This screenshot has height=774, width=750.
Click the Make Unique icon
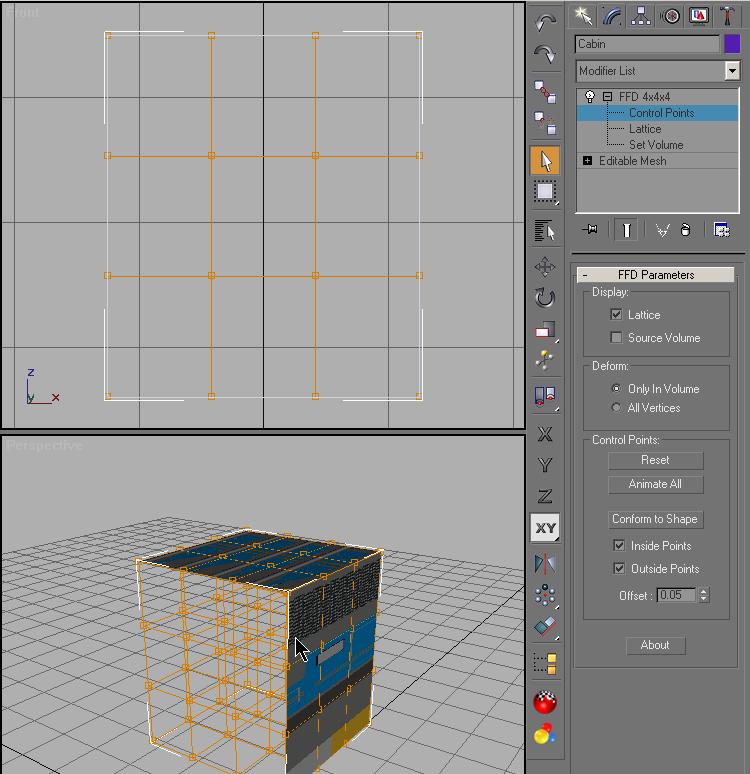662,230
